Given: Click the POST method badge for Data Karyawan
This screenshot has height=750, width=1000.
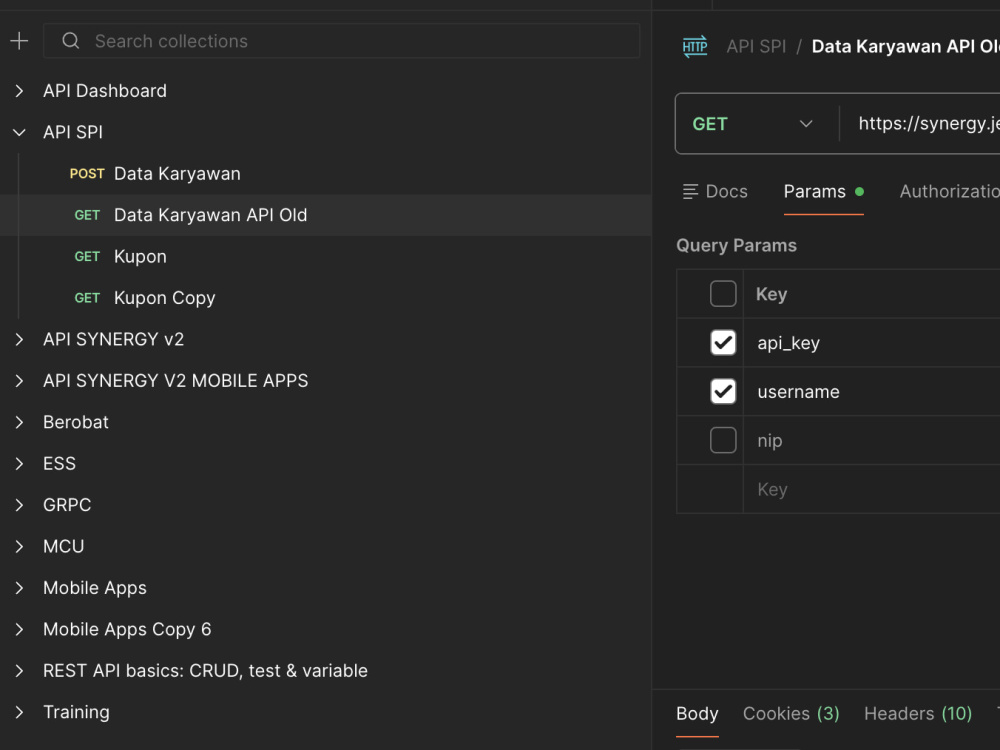Looking at the screenshot, I should [87, 173].
